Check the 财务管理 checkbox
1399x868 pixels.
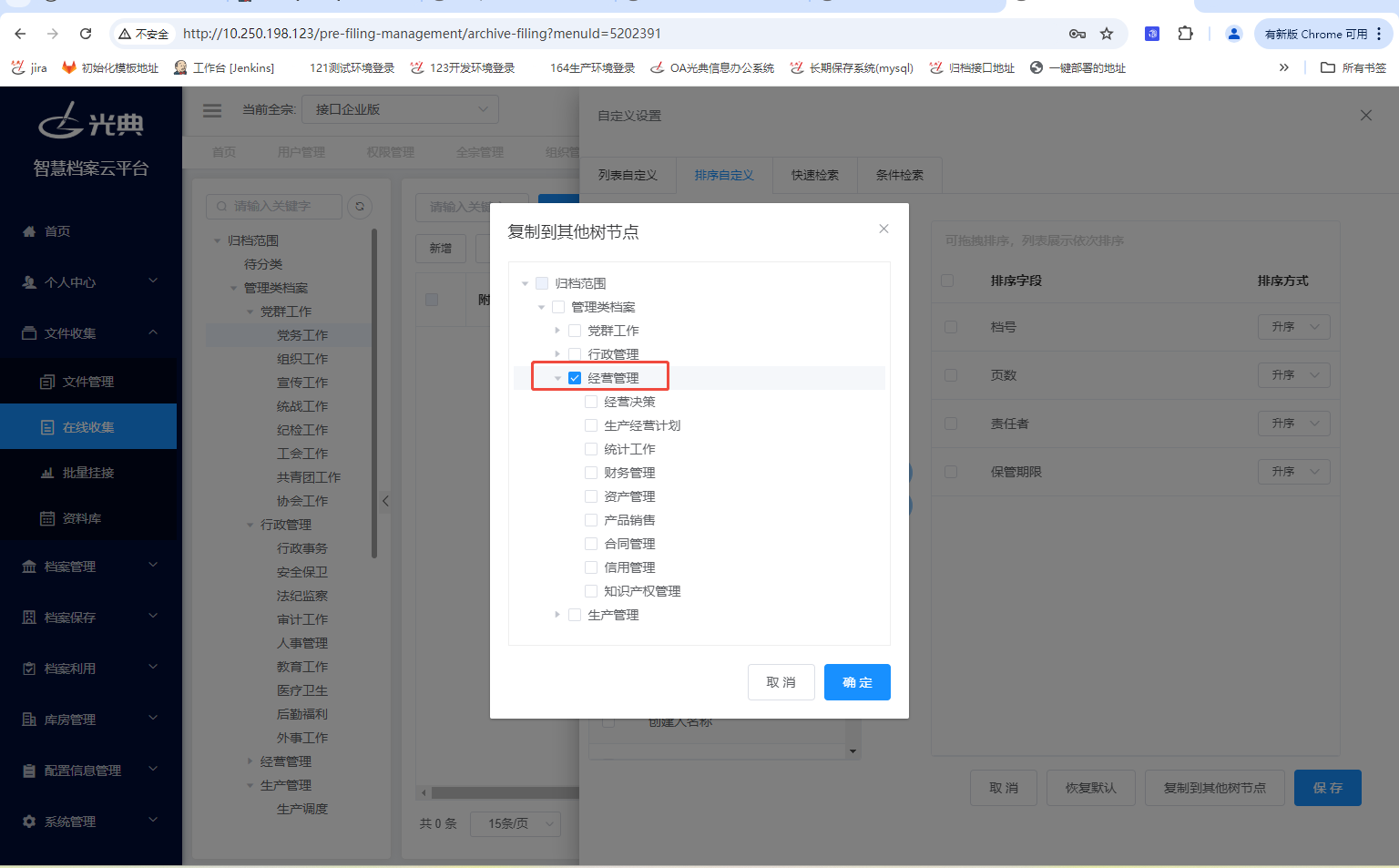pyautogui.click(x=591, y=473)
